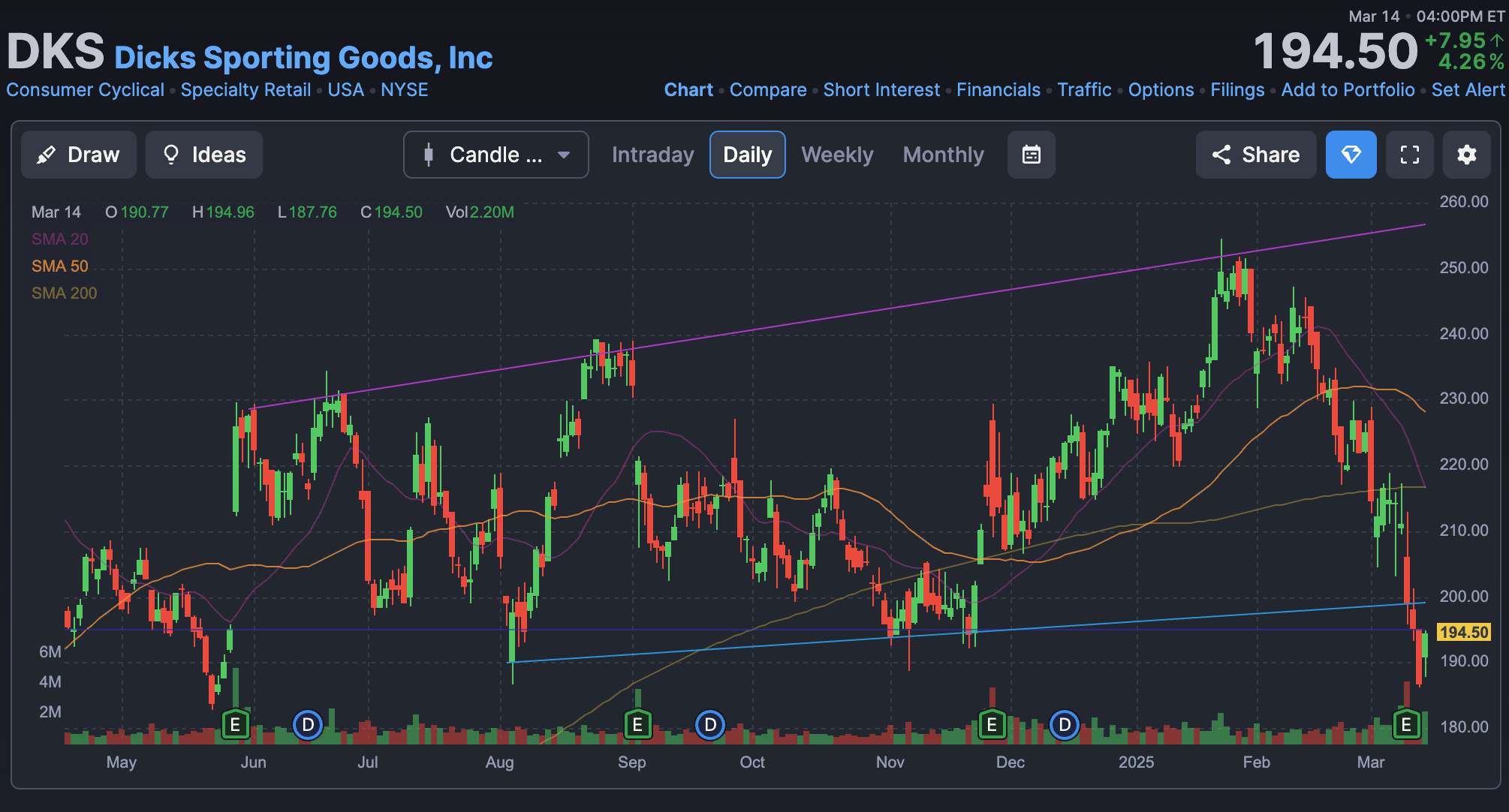Click the candlestick icon in chart type selector
The width and height of the screenshot is (1509, 812).
click(429, 155)
